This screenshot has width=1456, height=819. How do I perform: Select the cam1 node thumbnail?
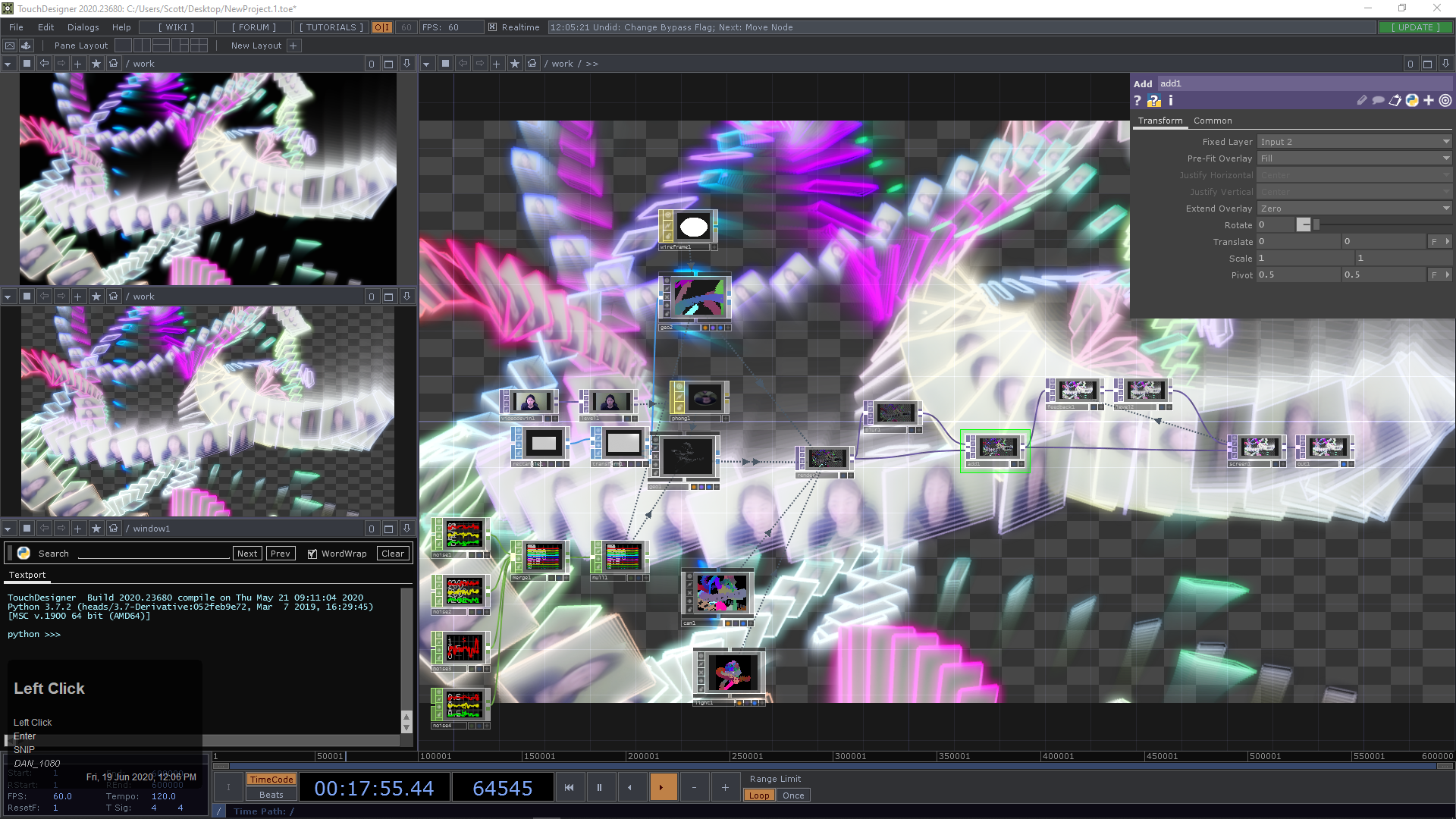point(721,594)
